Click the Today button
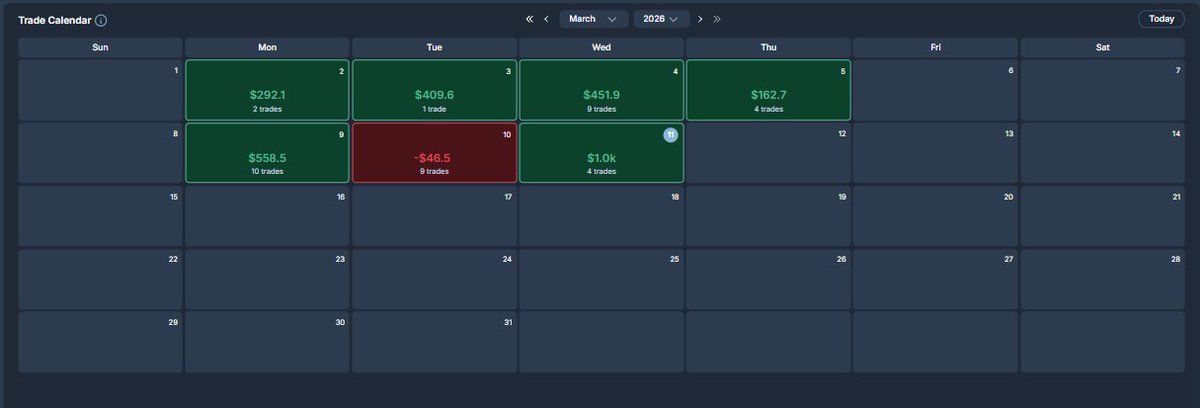The width and height of the screenshot is (1200, 408). pyautogui.click(x=1161, y=19)
